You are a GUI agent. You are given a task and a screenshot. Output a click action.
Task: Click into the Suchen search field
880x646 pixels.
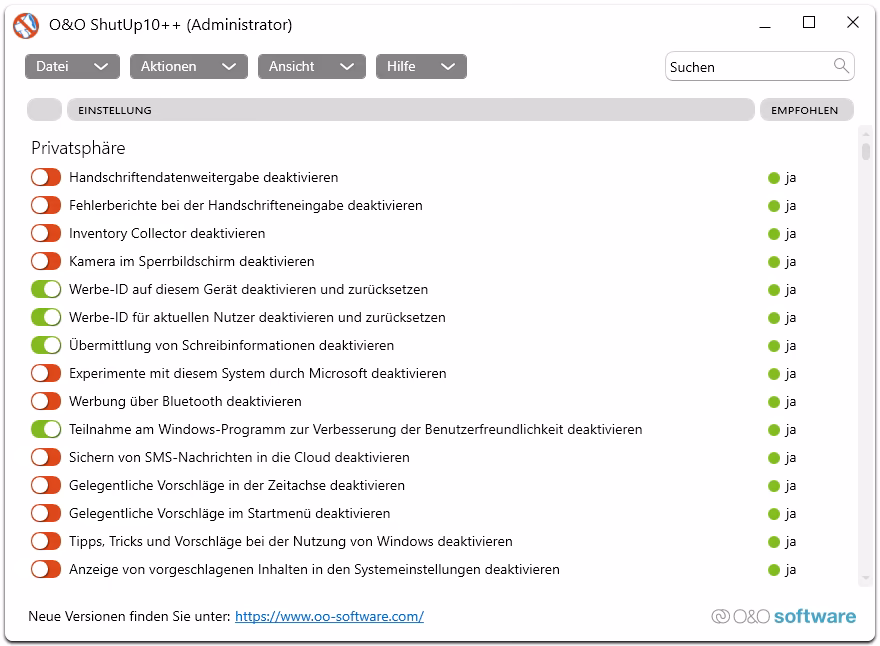coord(748,67)
